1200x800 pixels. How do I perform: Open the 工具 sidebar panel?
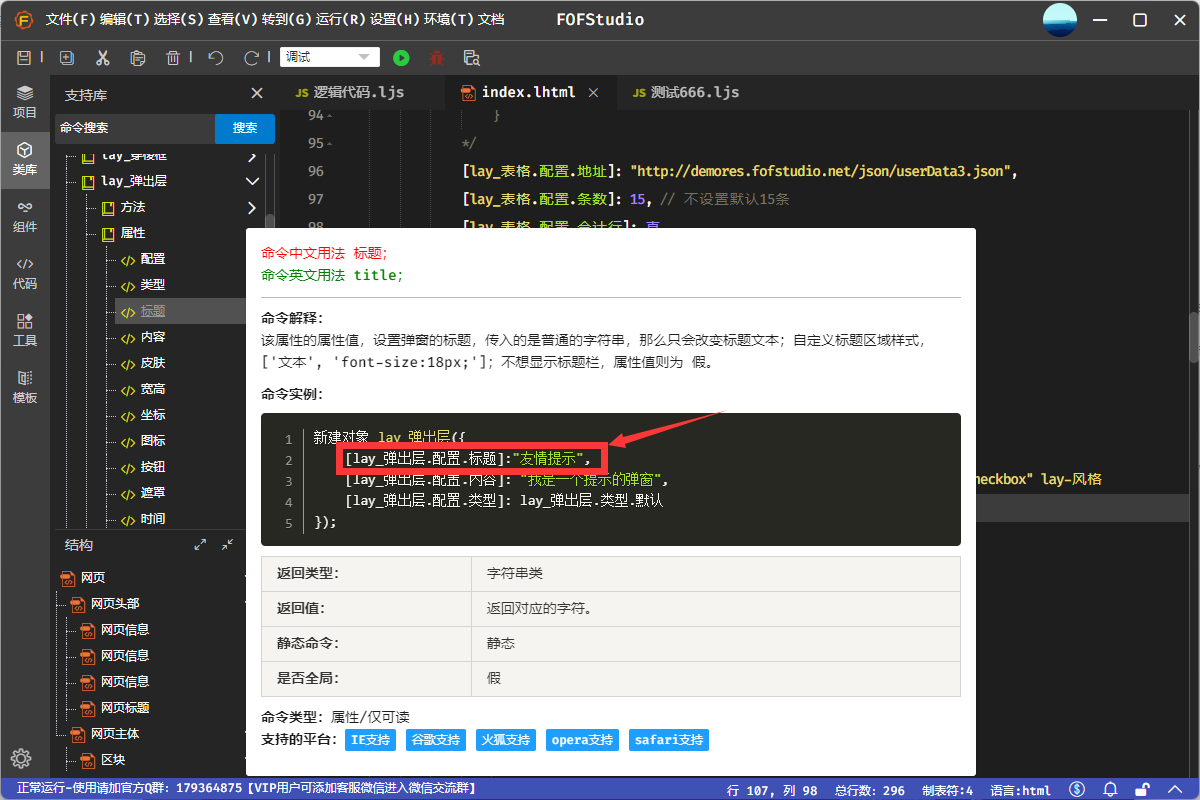click(25, 329)
